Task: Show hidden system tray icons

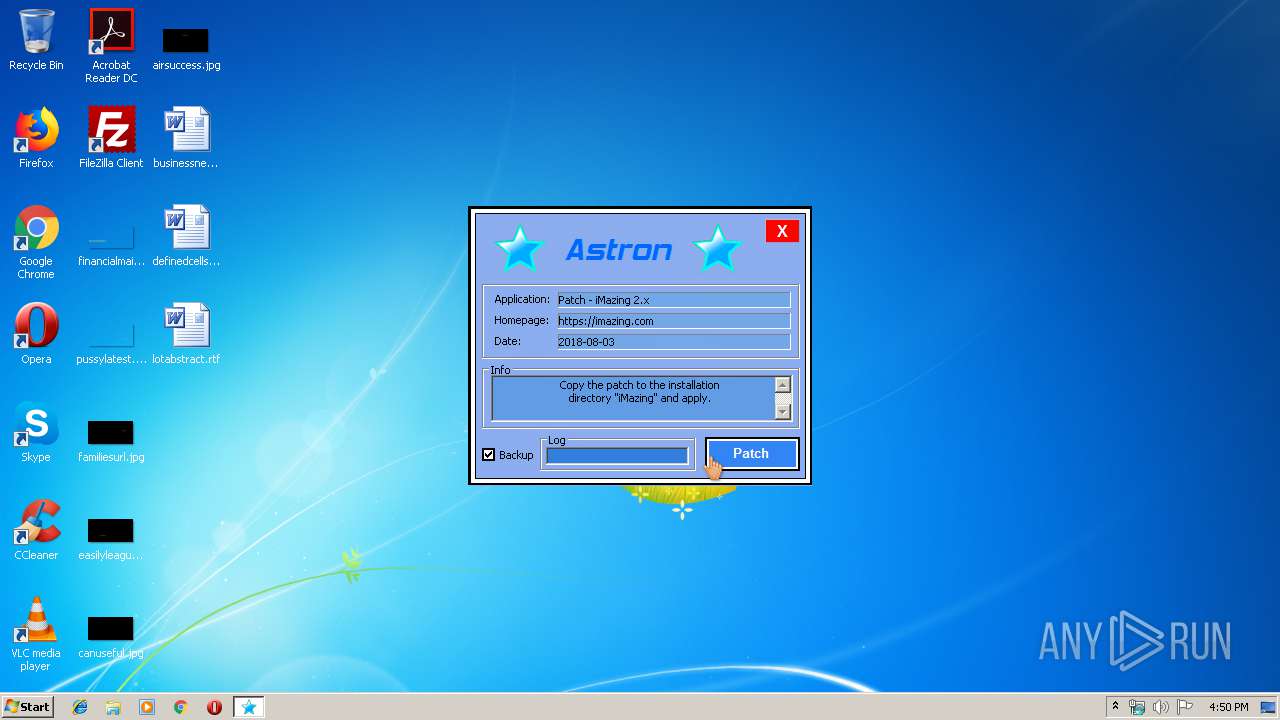Action: click(1115, 707)
